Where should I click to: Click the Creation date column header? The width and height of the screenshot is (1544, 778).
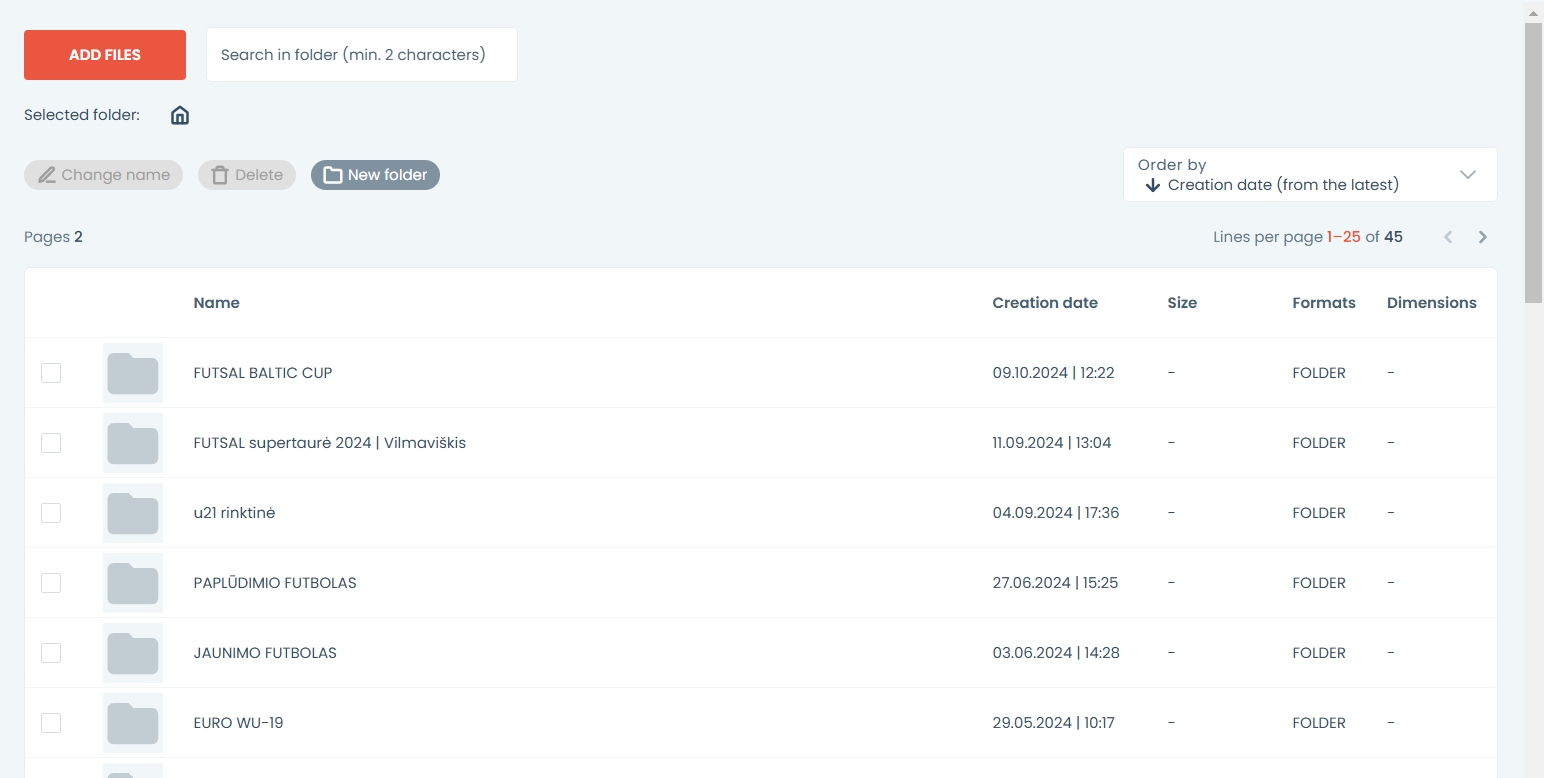(x=1045, y=303)
